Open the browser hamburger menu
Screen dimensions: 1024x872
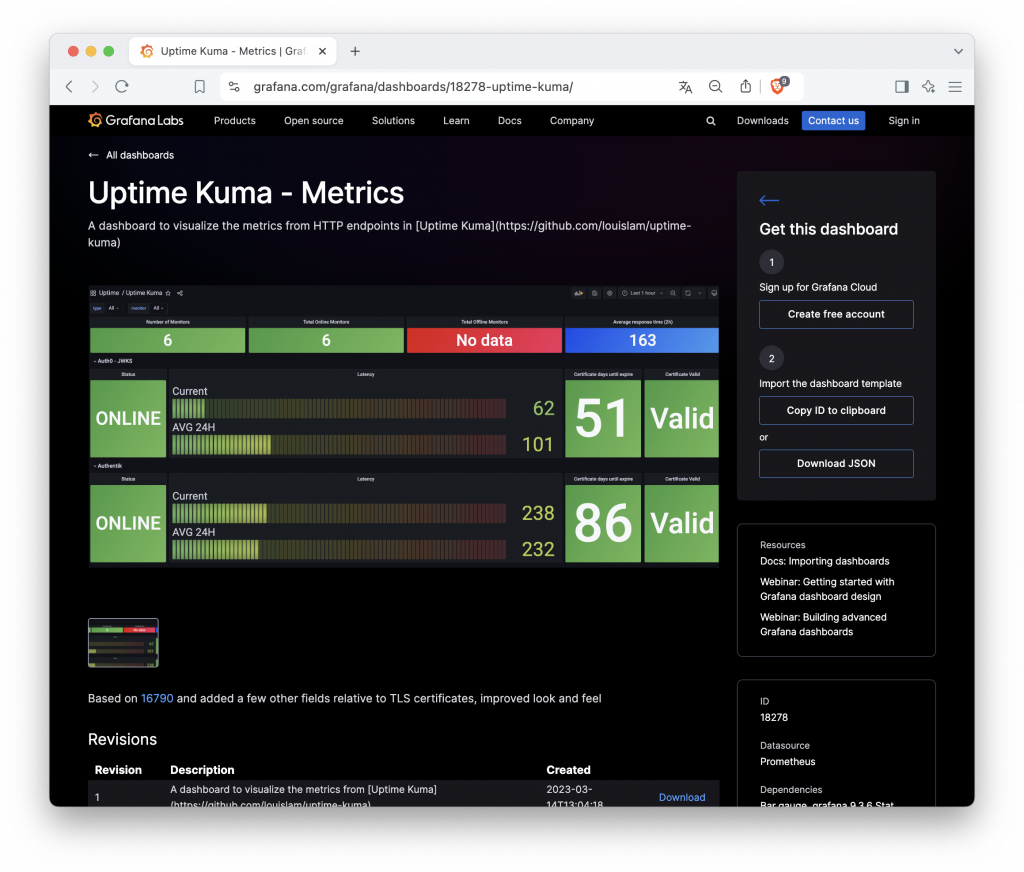(x=955, y=86)
